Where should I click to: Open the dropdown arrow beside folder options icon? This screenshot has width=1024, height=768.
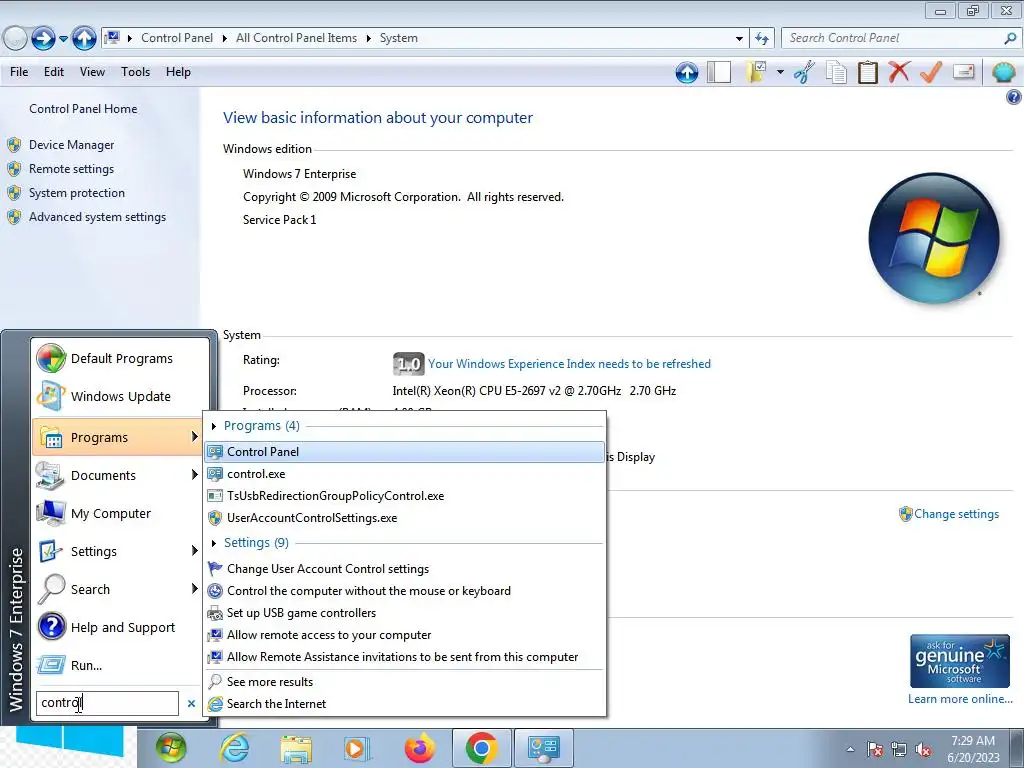(x=780, y=72)
